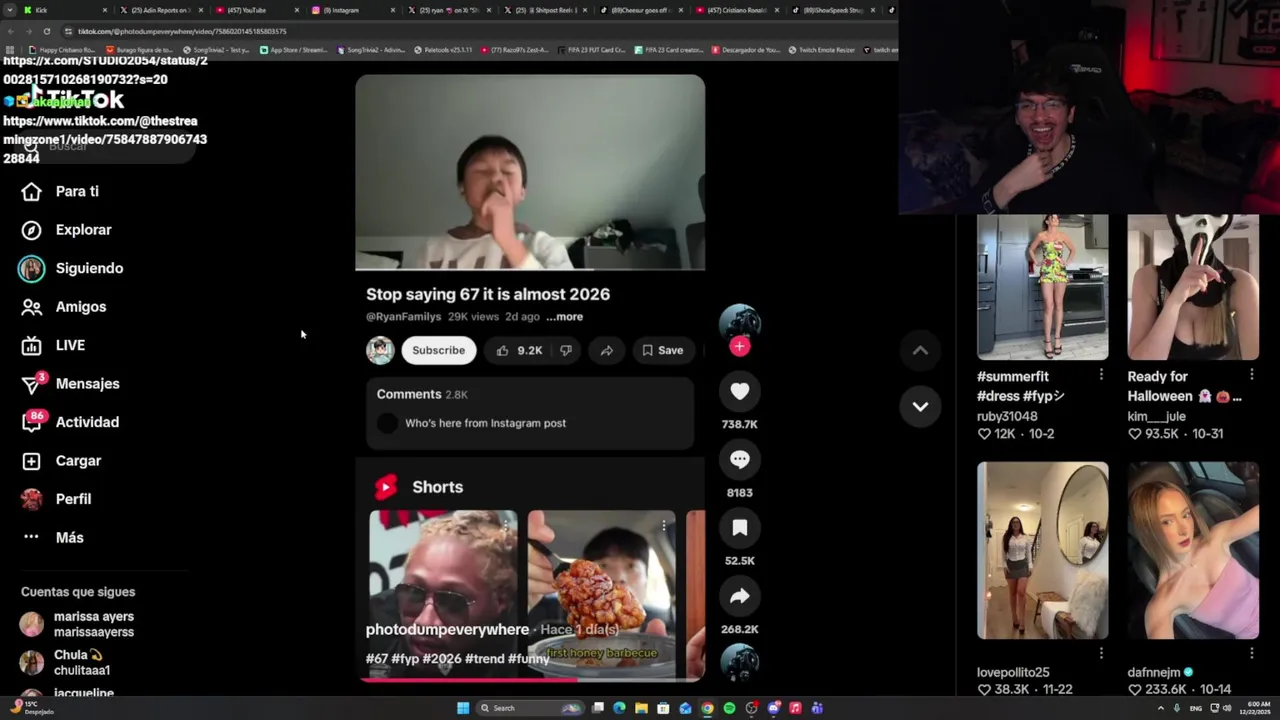Open lovepollito25 video thumbnail
This screenshot has height=720, width=1280.
pos(1042,550)
